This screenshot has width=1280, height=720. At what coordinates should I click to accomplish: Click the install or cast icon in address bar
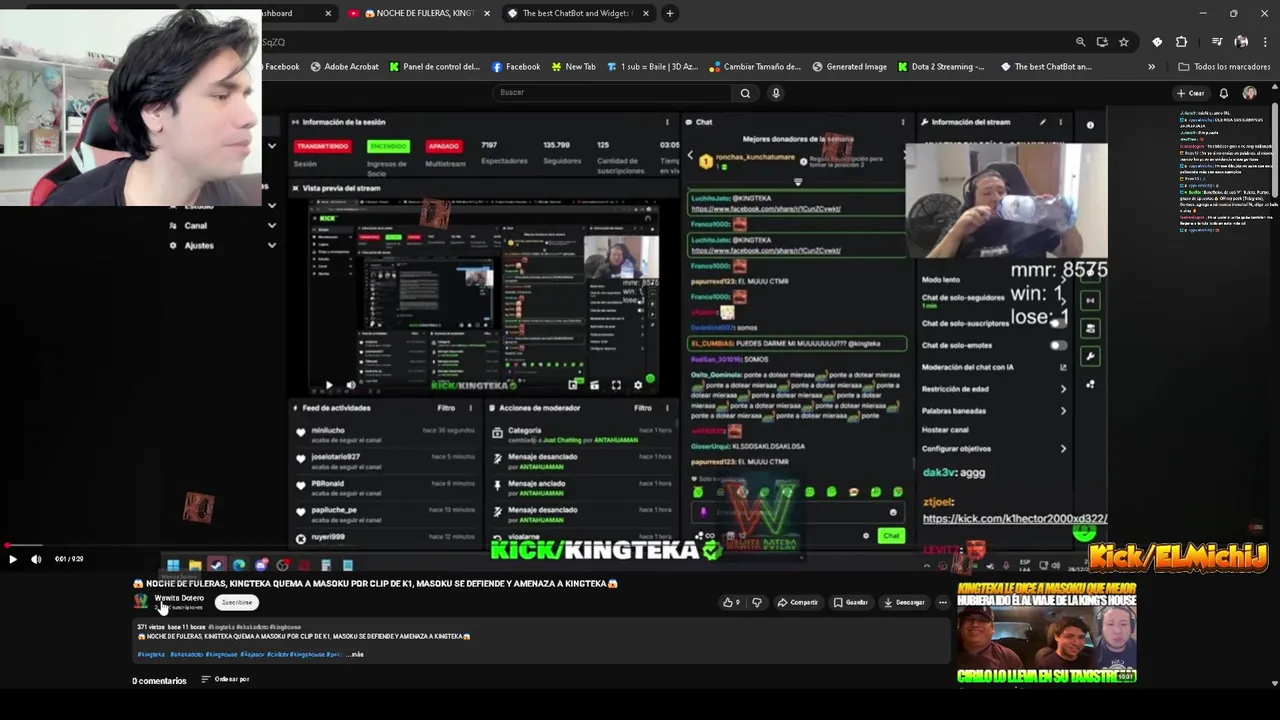point(1102,42)
